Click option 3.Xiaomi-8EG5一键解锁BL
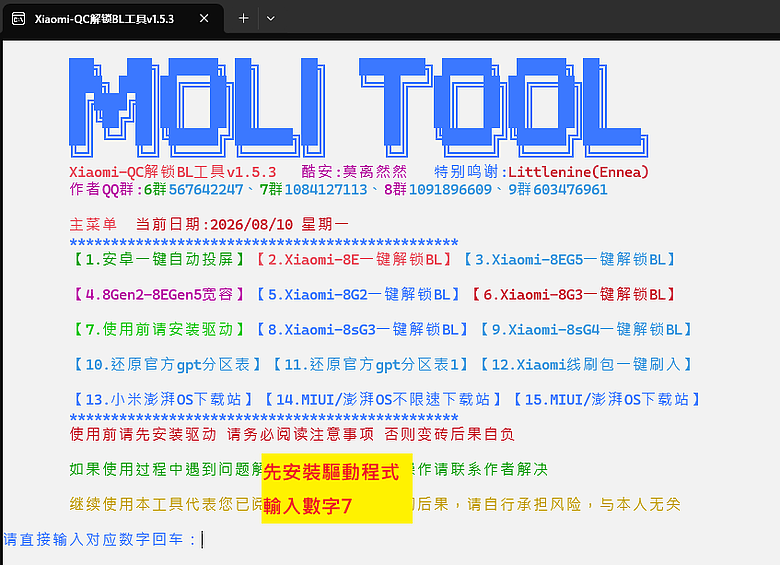This screenshot has height=565, width=780. (569, 259)
